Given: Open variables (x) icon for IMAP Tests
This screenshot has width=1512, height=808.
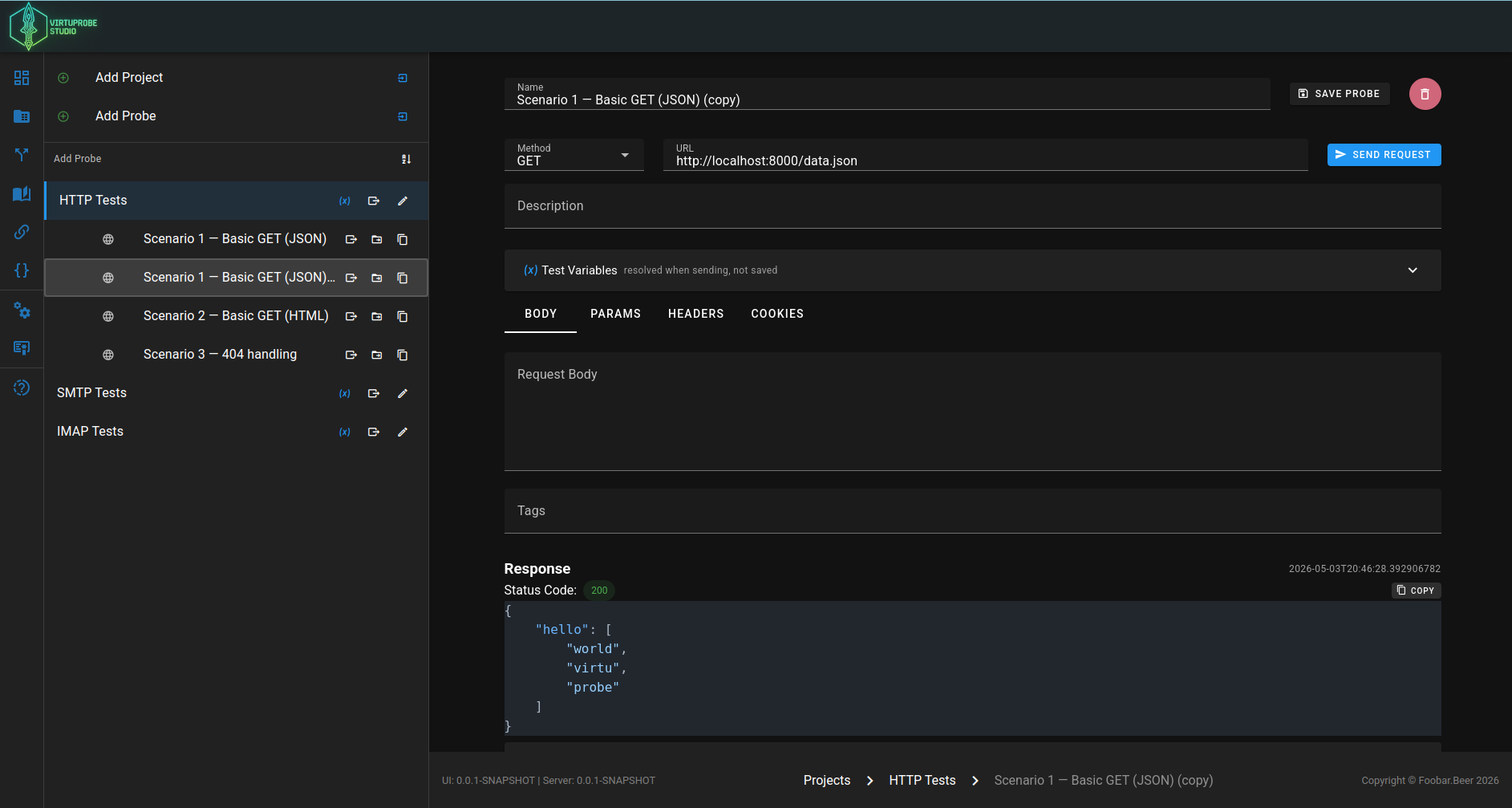Looking at the screenshot, I should point(345,432).
